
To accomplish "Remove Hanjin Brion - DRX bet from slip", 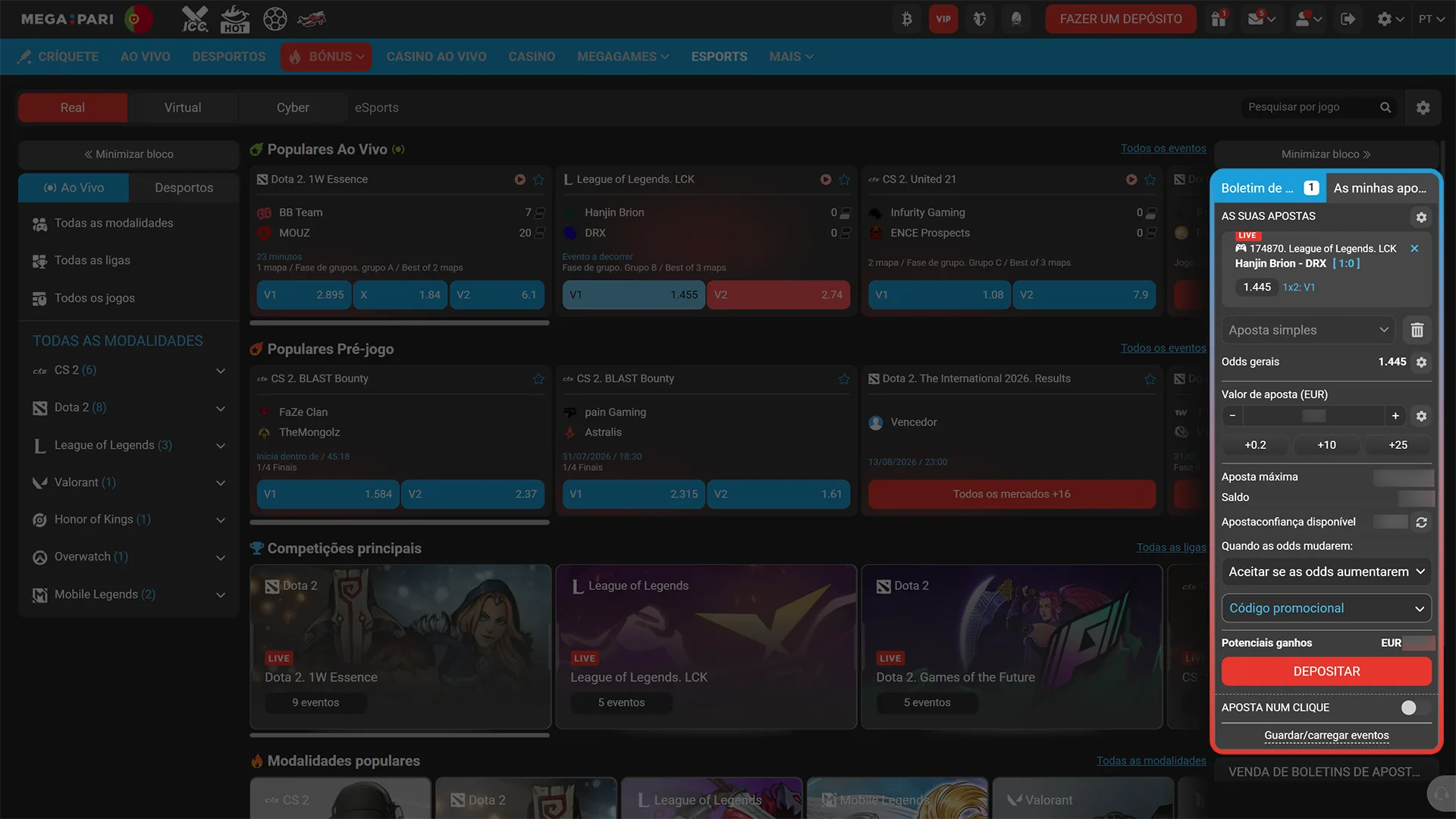I will (1414, 249).
